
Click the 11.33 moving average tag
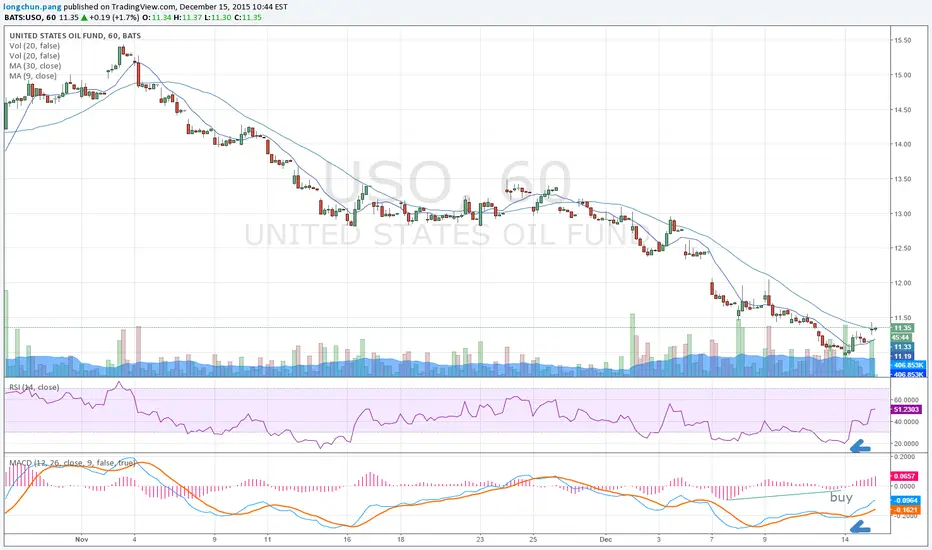coord(902,347)
